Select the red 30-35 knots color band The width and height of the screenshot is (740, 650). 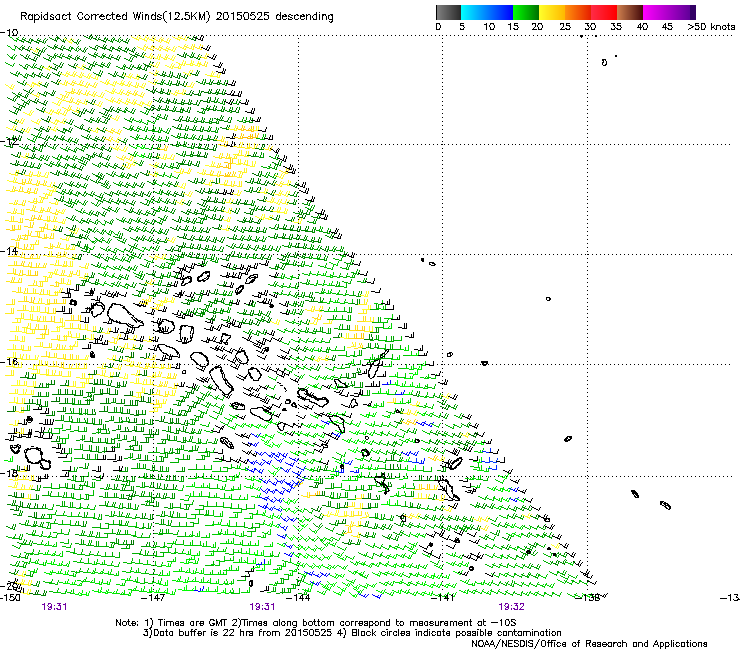pyautogui.click(x=604, y=12)
